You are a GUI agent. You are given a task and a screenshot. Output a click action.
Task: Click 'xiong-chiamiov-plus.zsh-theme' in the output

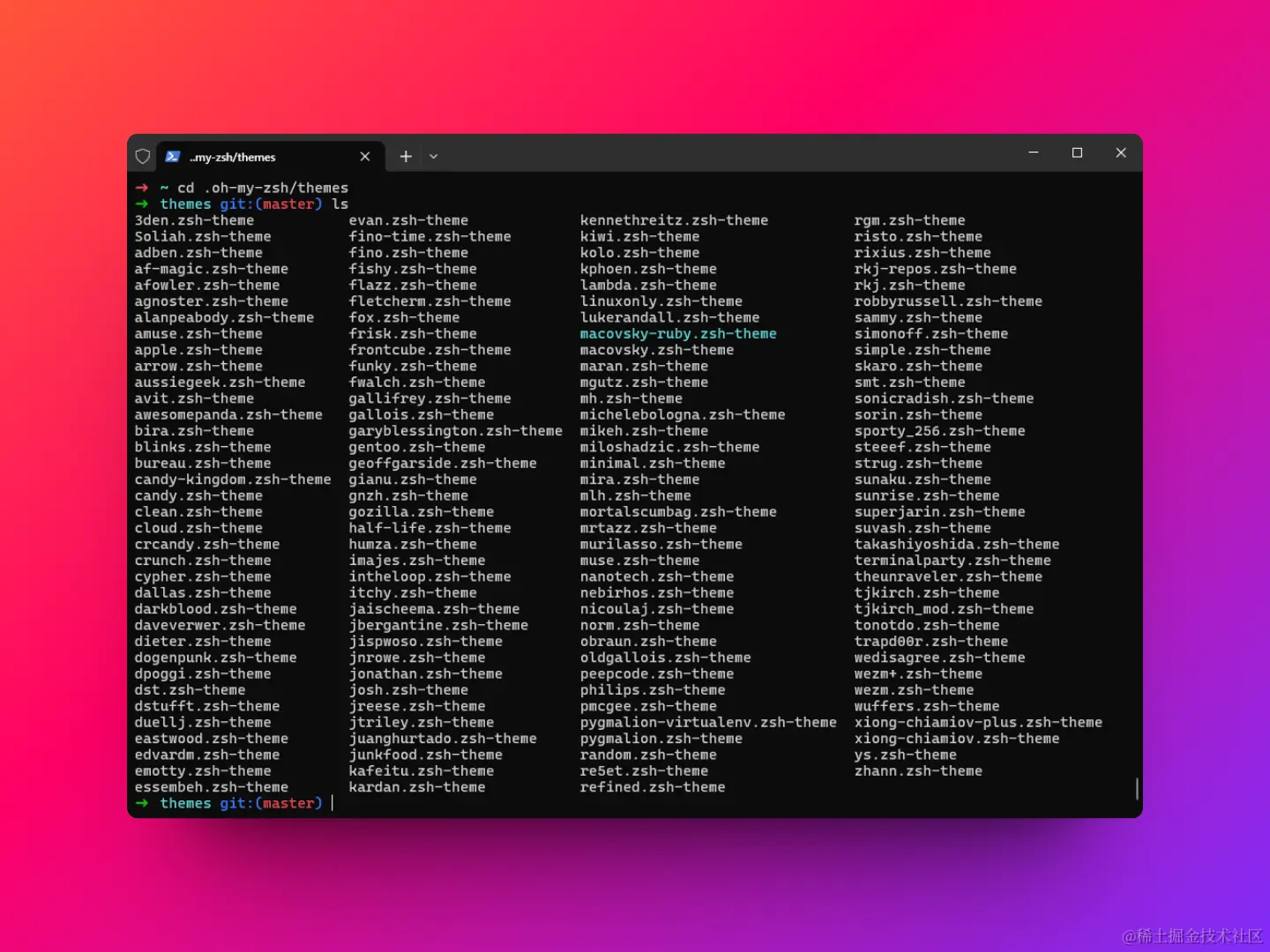tap(978, 723)
